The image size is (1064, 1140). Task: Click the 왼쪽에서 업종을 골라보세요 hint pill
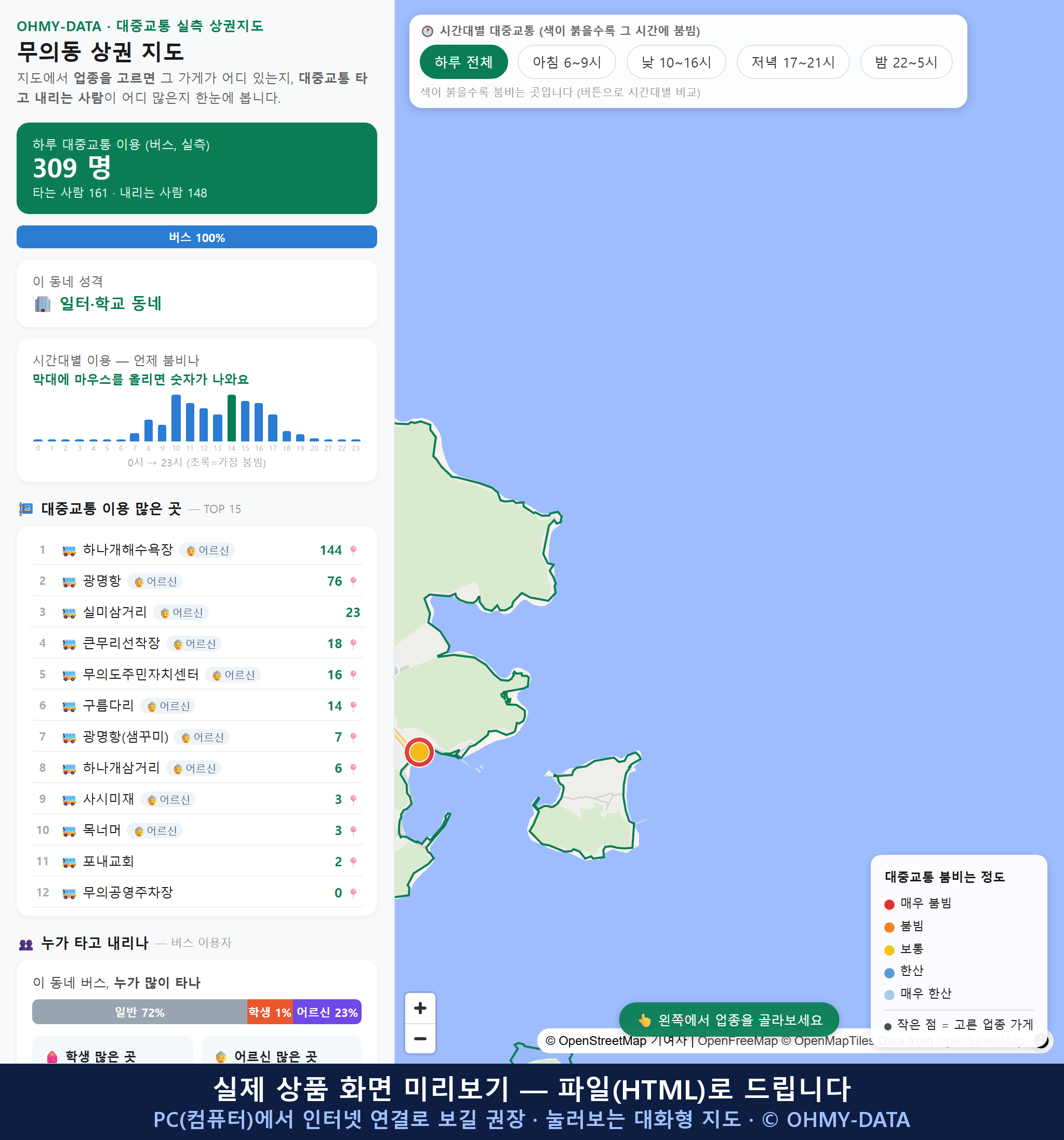point(728,1020)
